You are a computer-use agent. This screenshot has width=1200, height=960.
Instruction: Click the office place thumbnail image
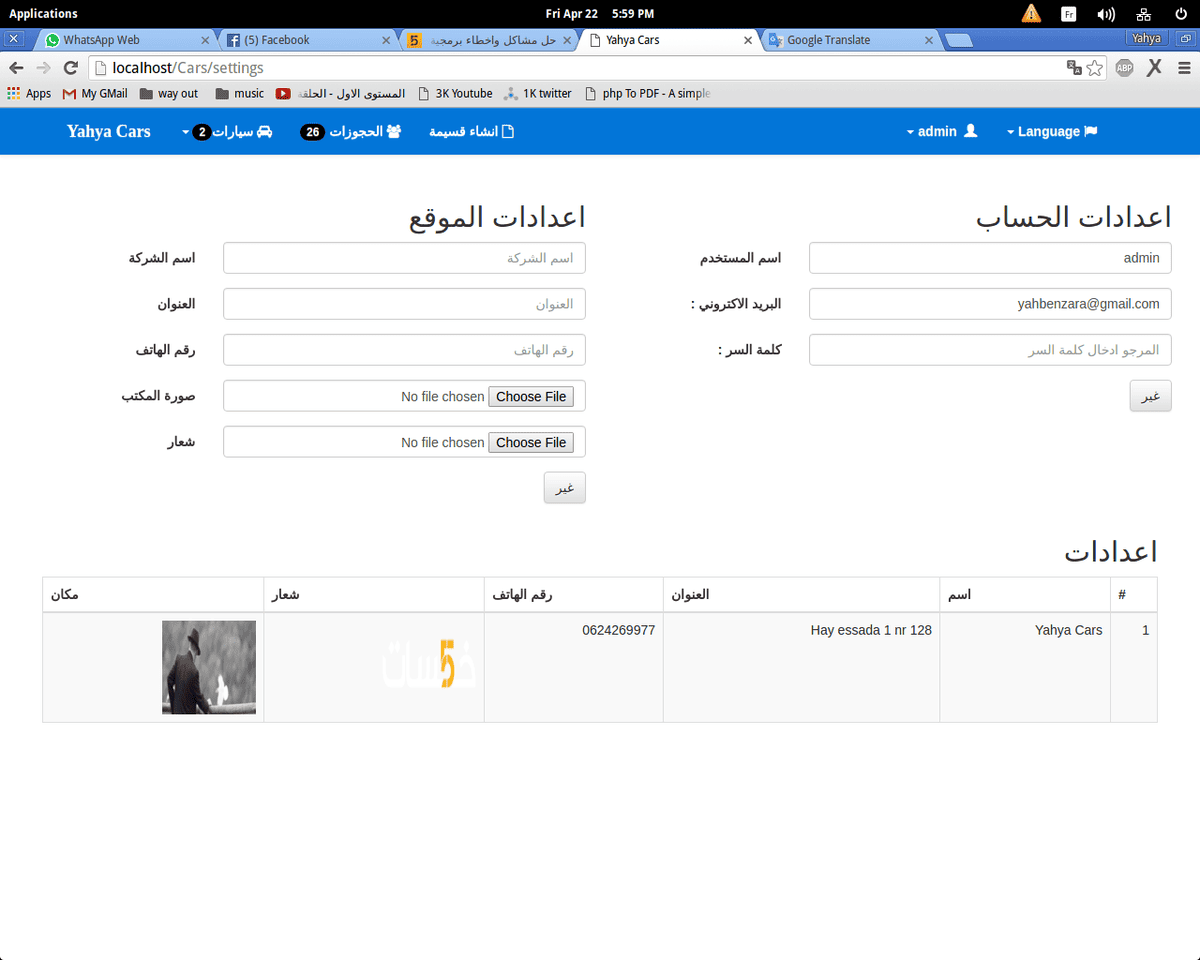coord(209,667)
